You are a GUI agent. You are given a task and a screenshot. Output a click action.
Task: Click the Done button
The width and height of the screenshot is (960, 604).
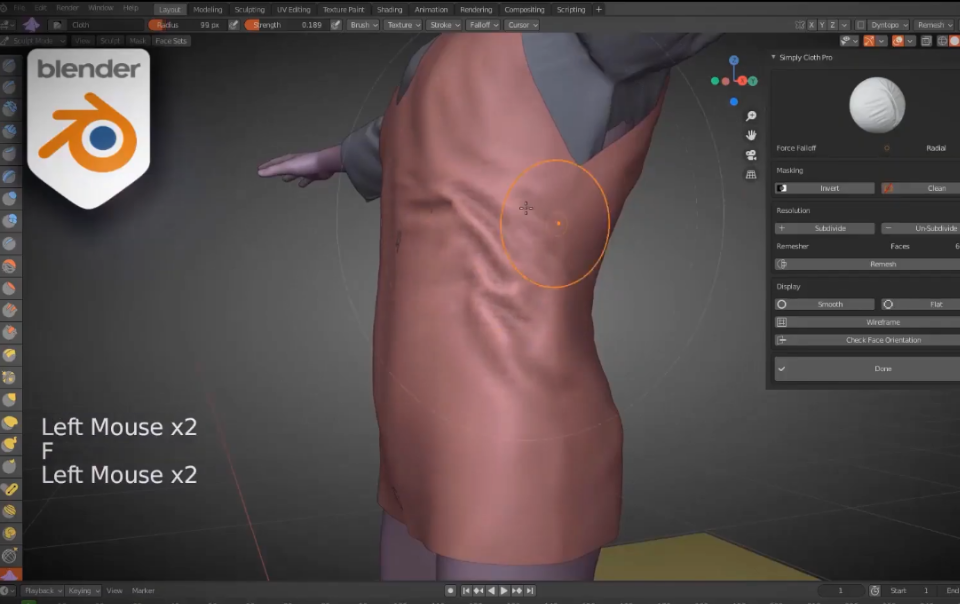click(x=867, y=369)
